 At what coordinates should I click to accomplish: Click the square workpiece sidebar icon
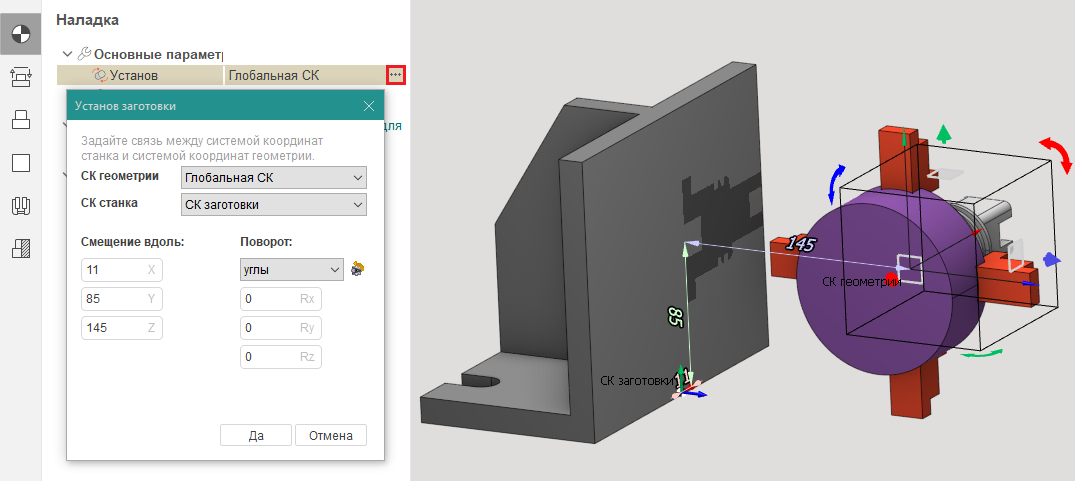21,163
